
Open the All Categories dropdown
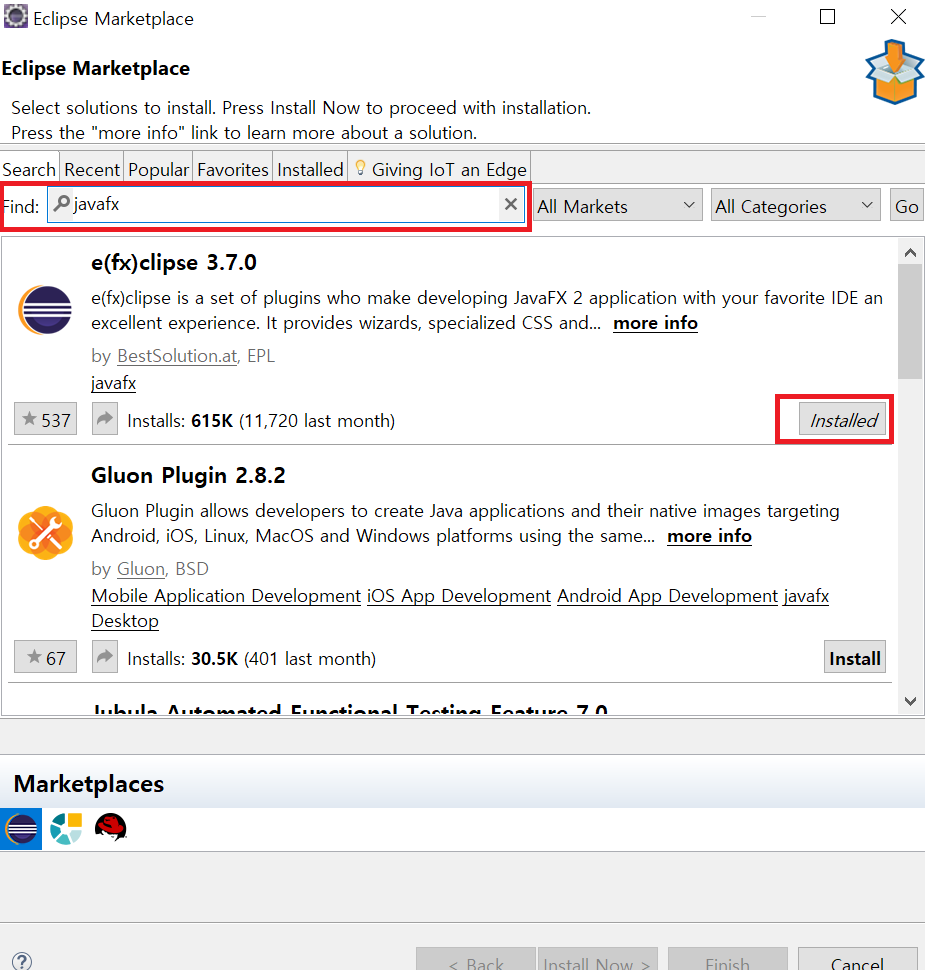[795, 205]
